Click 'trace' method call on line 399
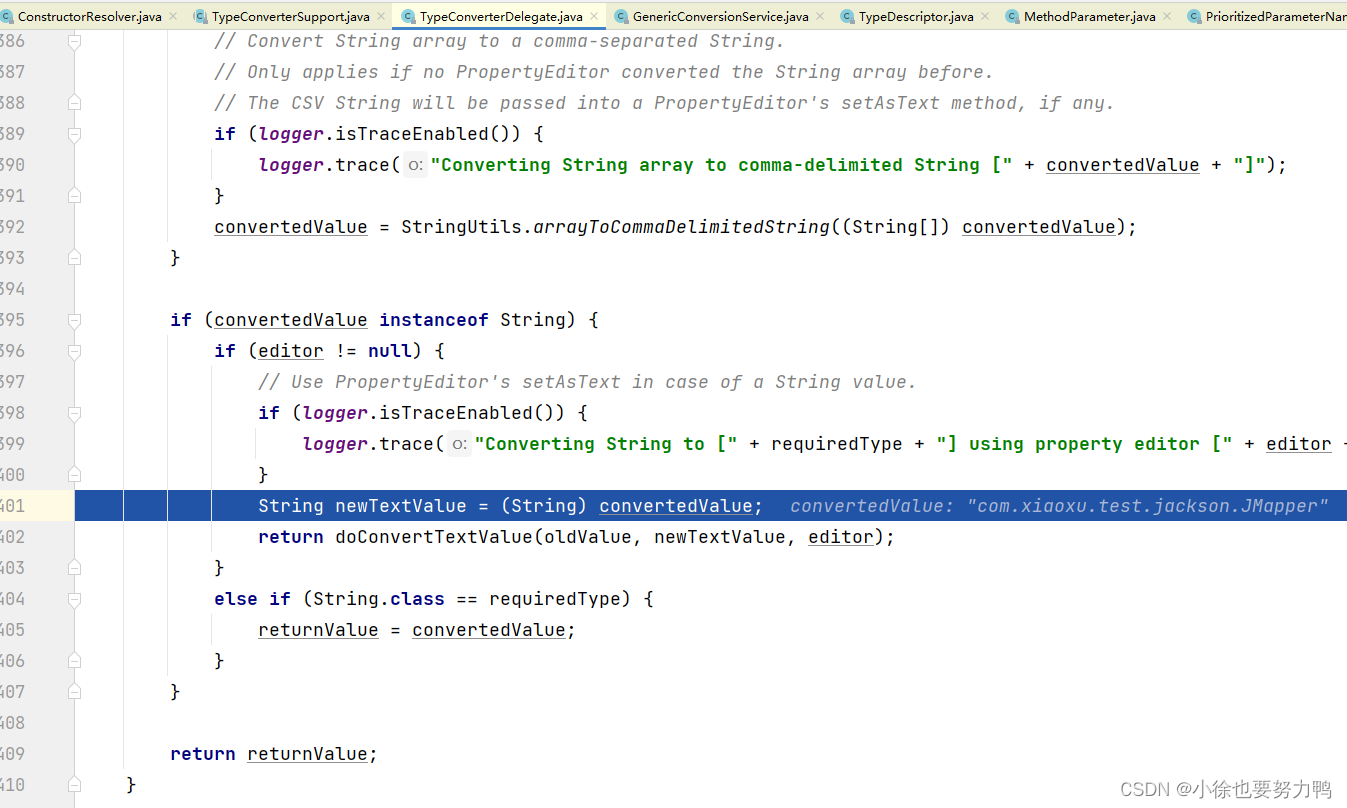Screen dimensions: 1347x808 [x=407, y=444]
